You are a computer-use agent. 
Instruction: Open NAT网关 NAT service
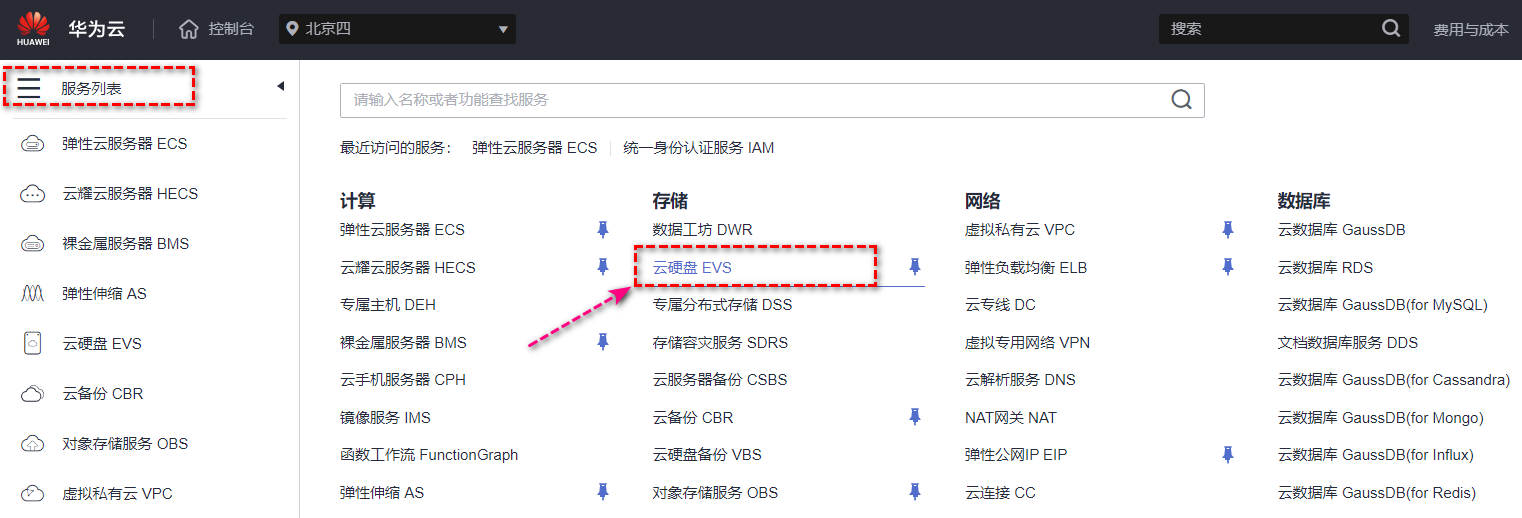1011,417
